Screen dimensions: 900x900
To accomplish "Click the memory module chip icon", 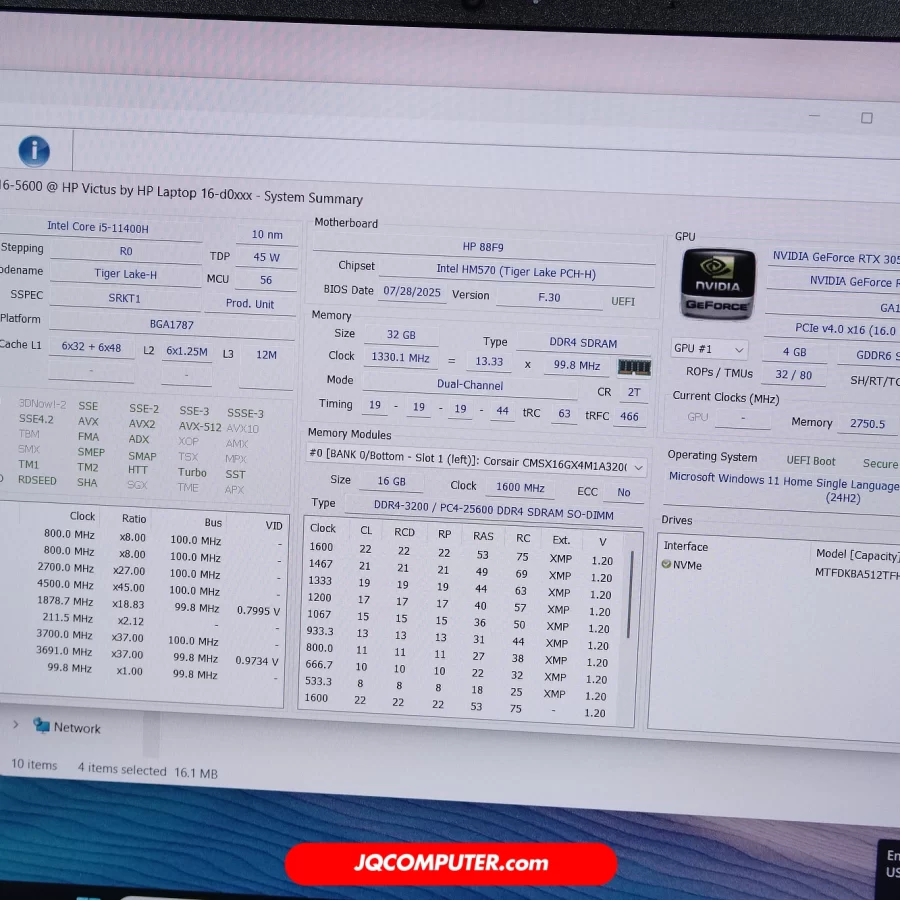I will pos(634,367).
